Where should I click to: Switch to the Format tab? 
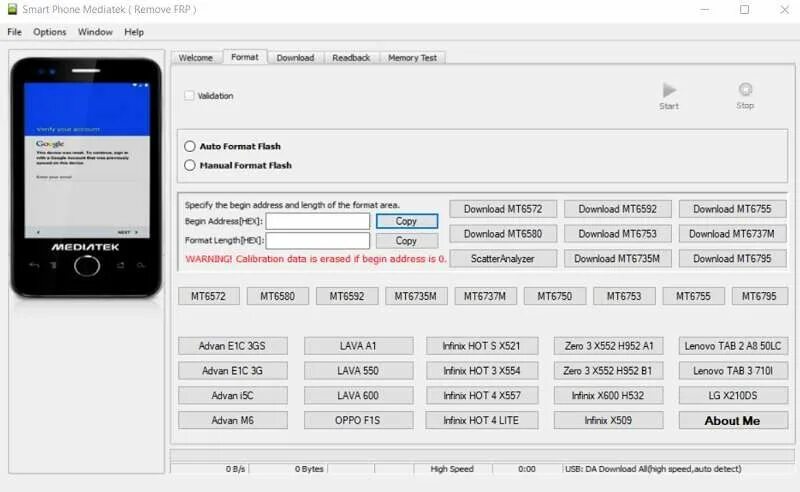point(245,57)
